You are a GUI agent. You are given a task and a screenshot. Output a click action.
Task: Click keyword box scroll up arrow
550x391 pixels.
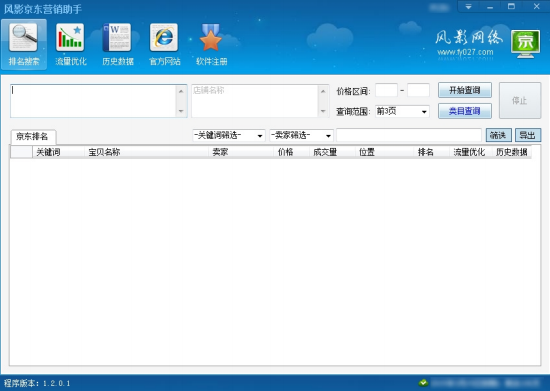click(x=181, y=91)
